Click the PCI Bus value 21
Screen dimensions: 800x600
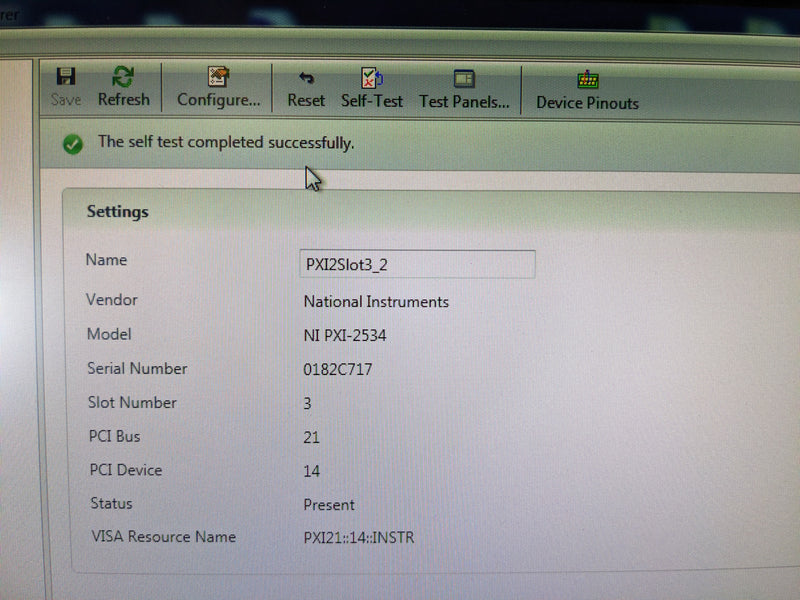tap(311, 438)
